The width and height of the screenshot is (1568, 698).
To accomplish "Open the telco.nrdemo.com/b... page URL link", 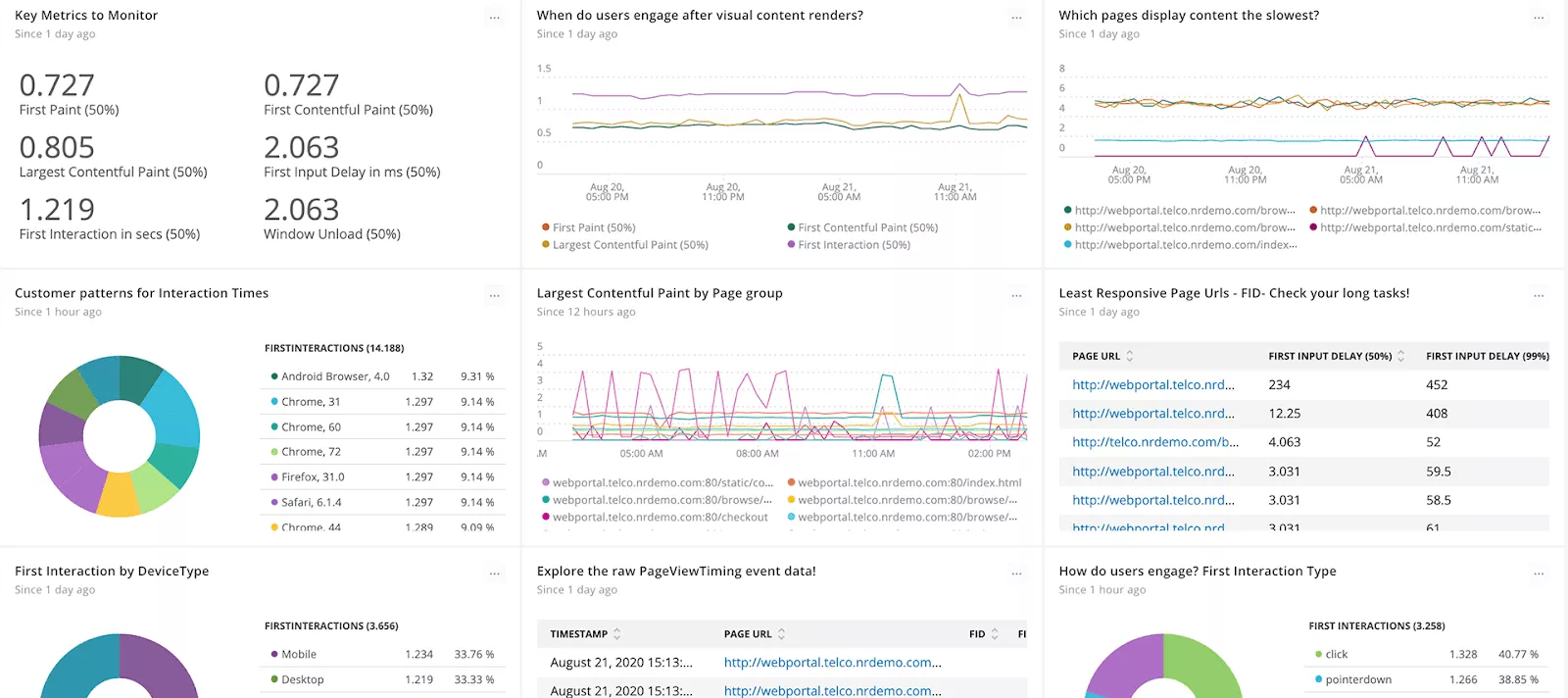I will [x=1155, y=442].
